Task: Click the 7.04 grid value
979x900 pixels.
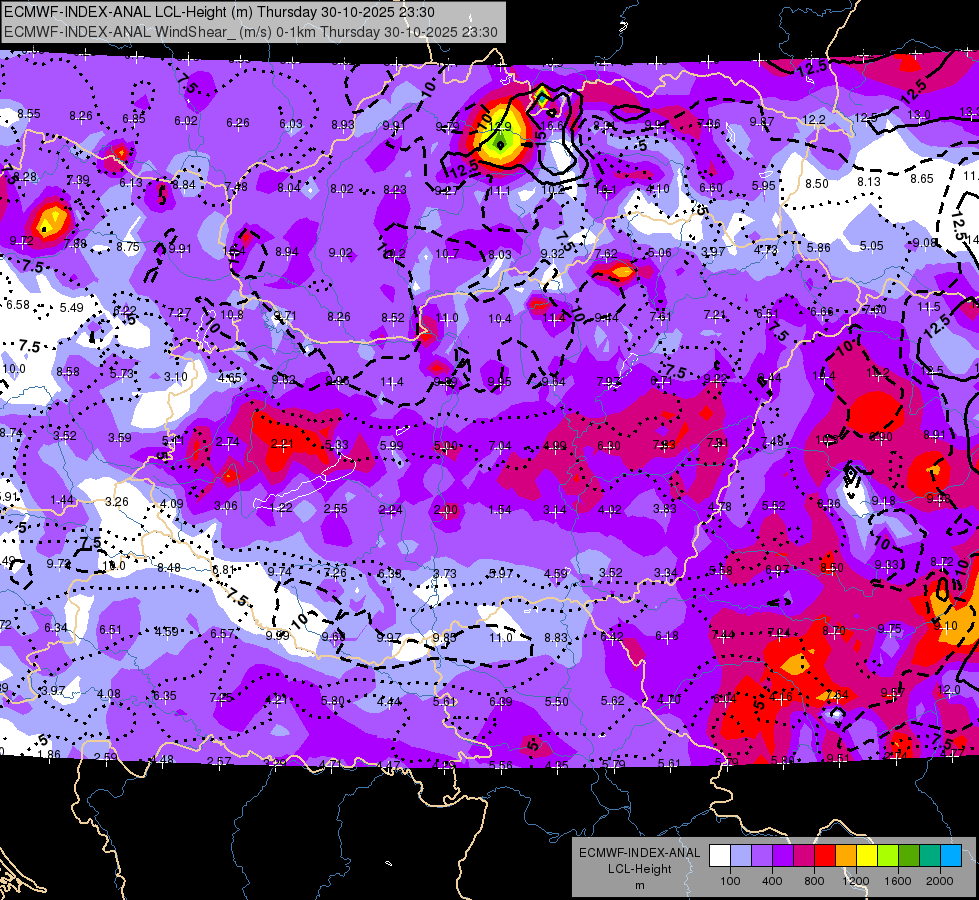Action: point(499,445)
